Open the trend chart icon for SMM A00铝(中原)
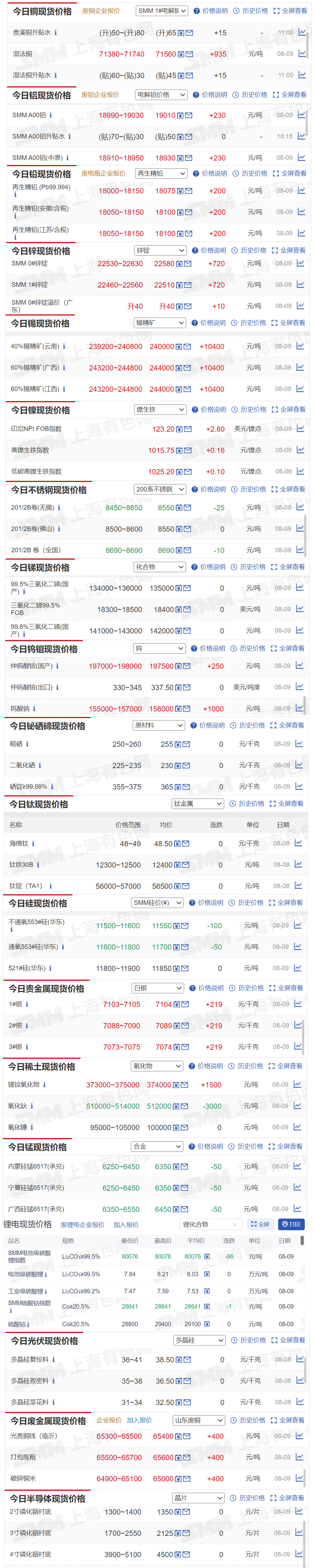The image size is (314, 1568). click(x=301, y=157)
